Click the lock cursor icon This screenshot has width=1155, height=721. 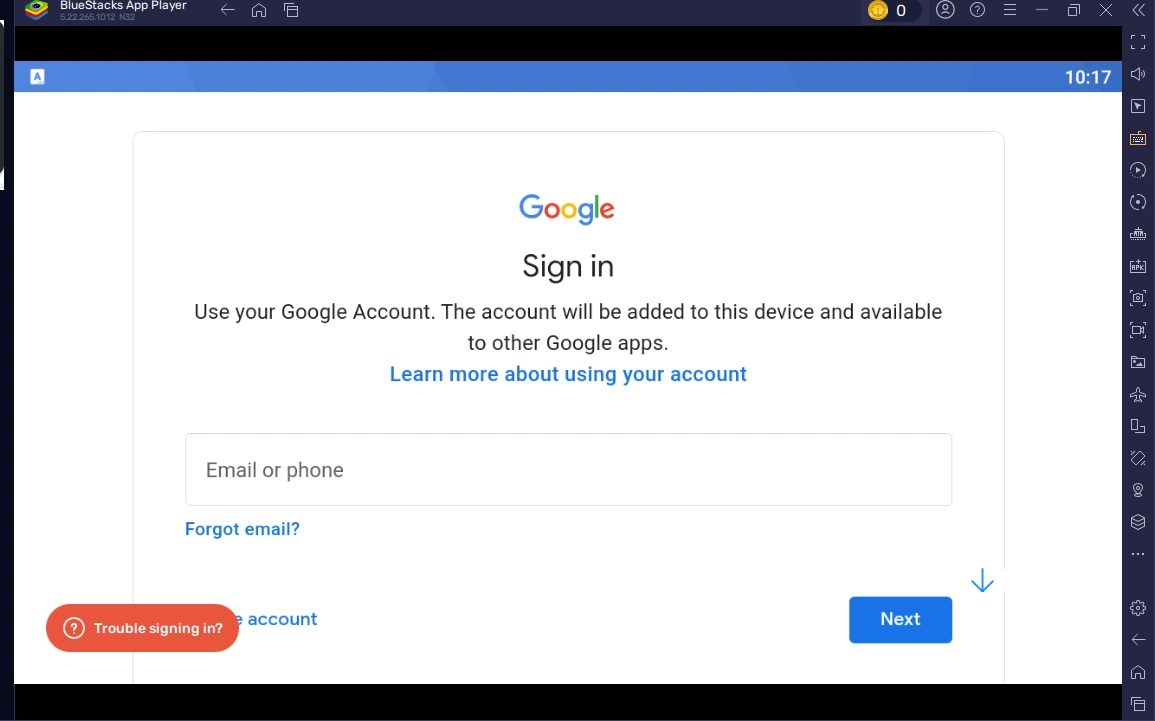coord(1138,106)
